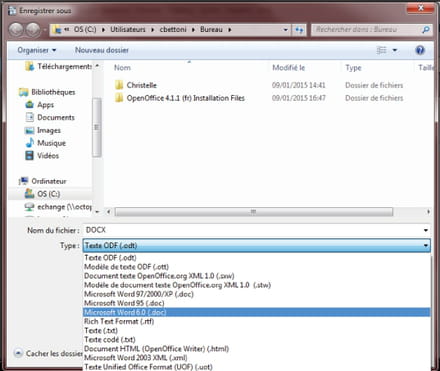The width and height of the screenshot is (440, 371).
Task: Click the horizontal scrollbar in file list
Action: click(254, 212)
